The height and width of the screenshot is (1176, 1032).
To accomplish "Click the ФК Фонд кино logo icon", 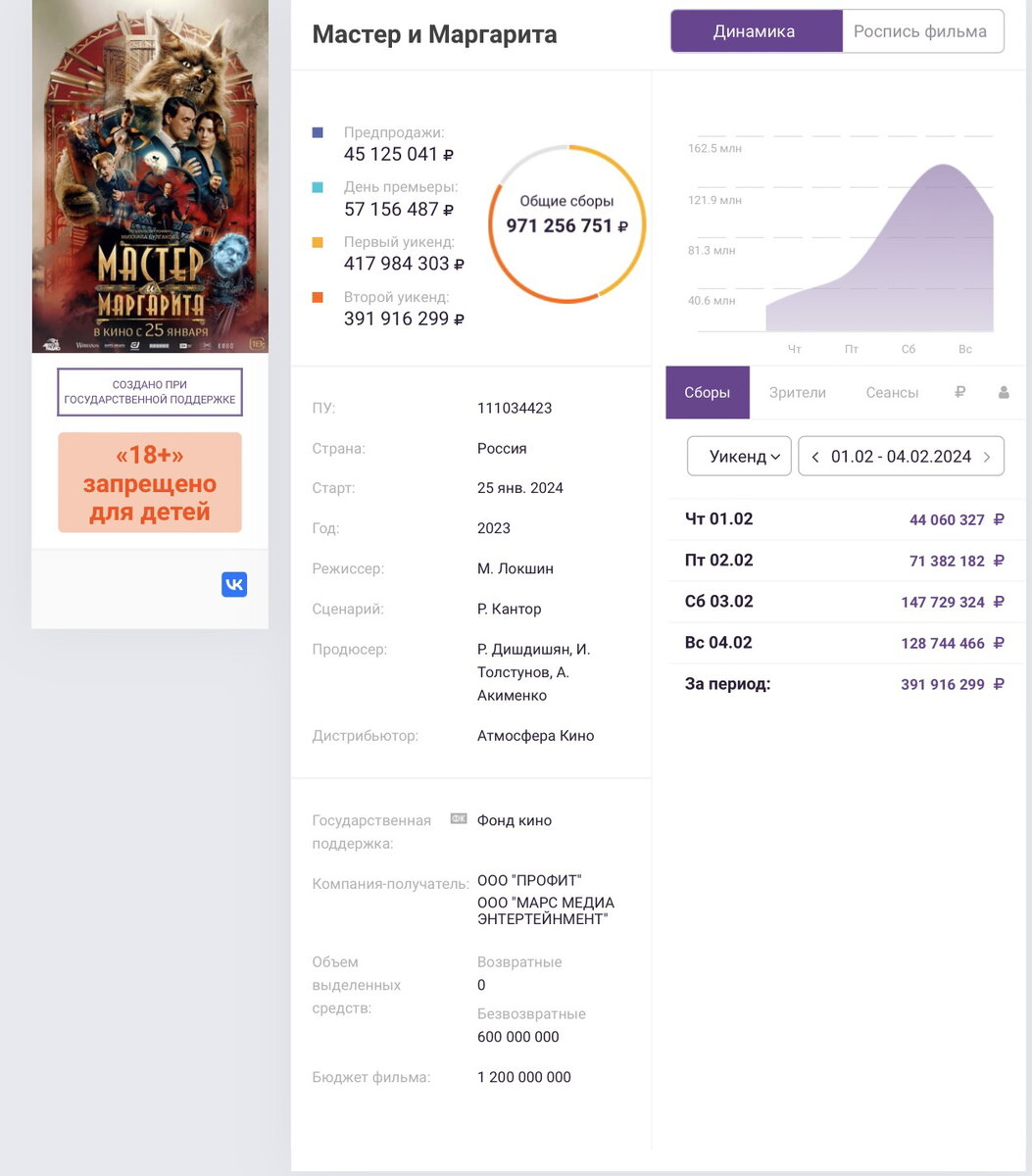I will click(x=459, y=818).
